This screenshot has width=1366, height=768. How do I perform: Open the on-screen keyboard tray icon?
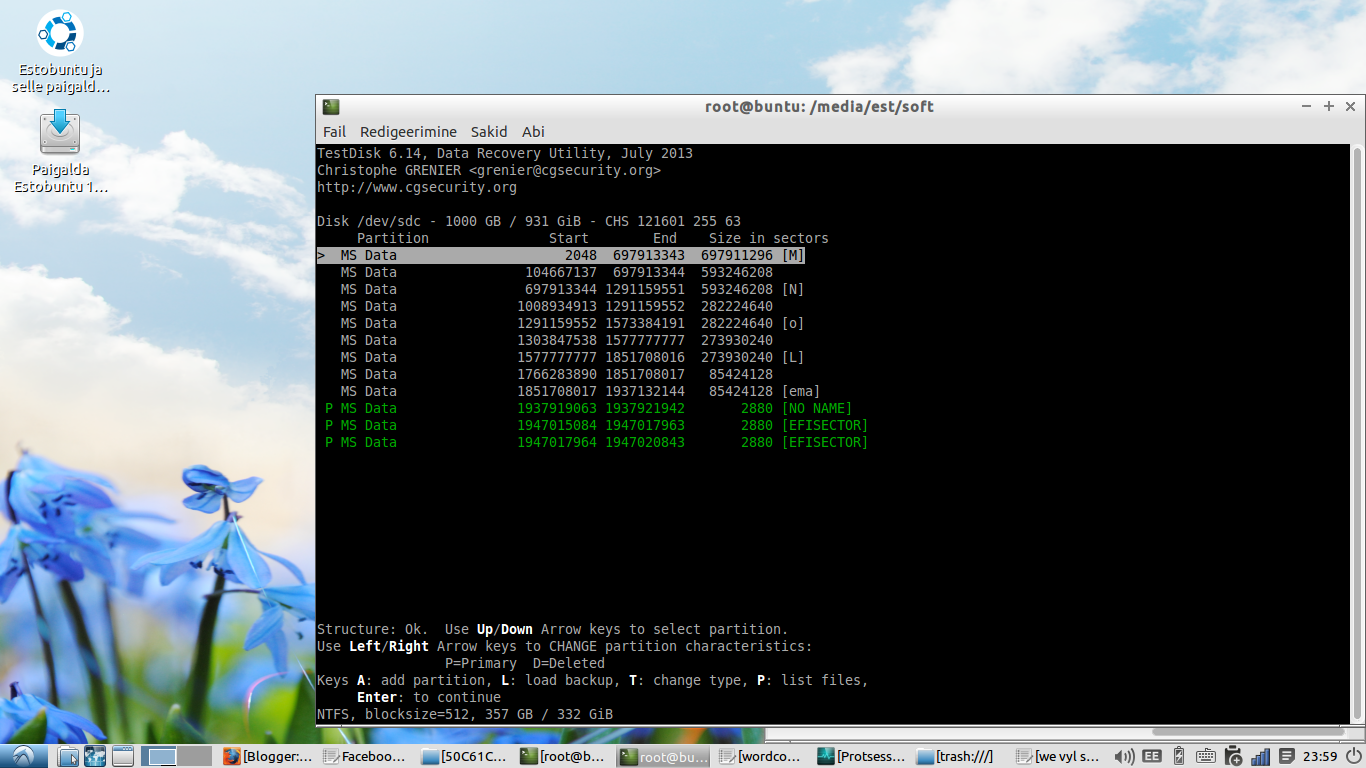tap(1205, 756)
